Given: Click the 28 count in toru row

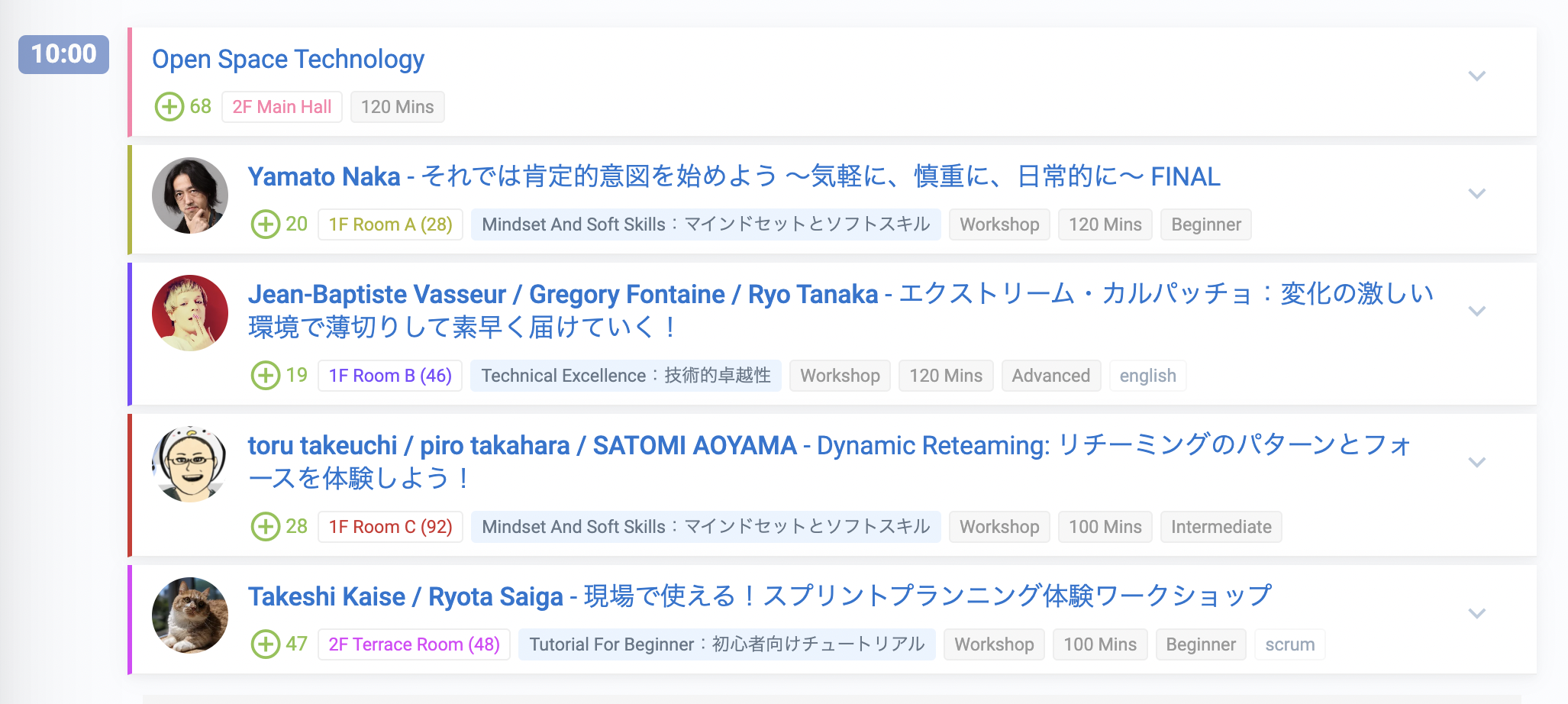Looking at the screenshot, I should (x=296, y=527).
